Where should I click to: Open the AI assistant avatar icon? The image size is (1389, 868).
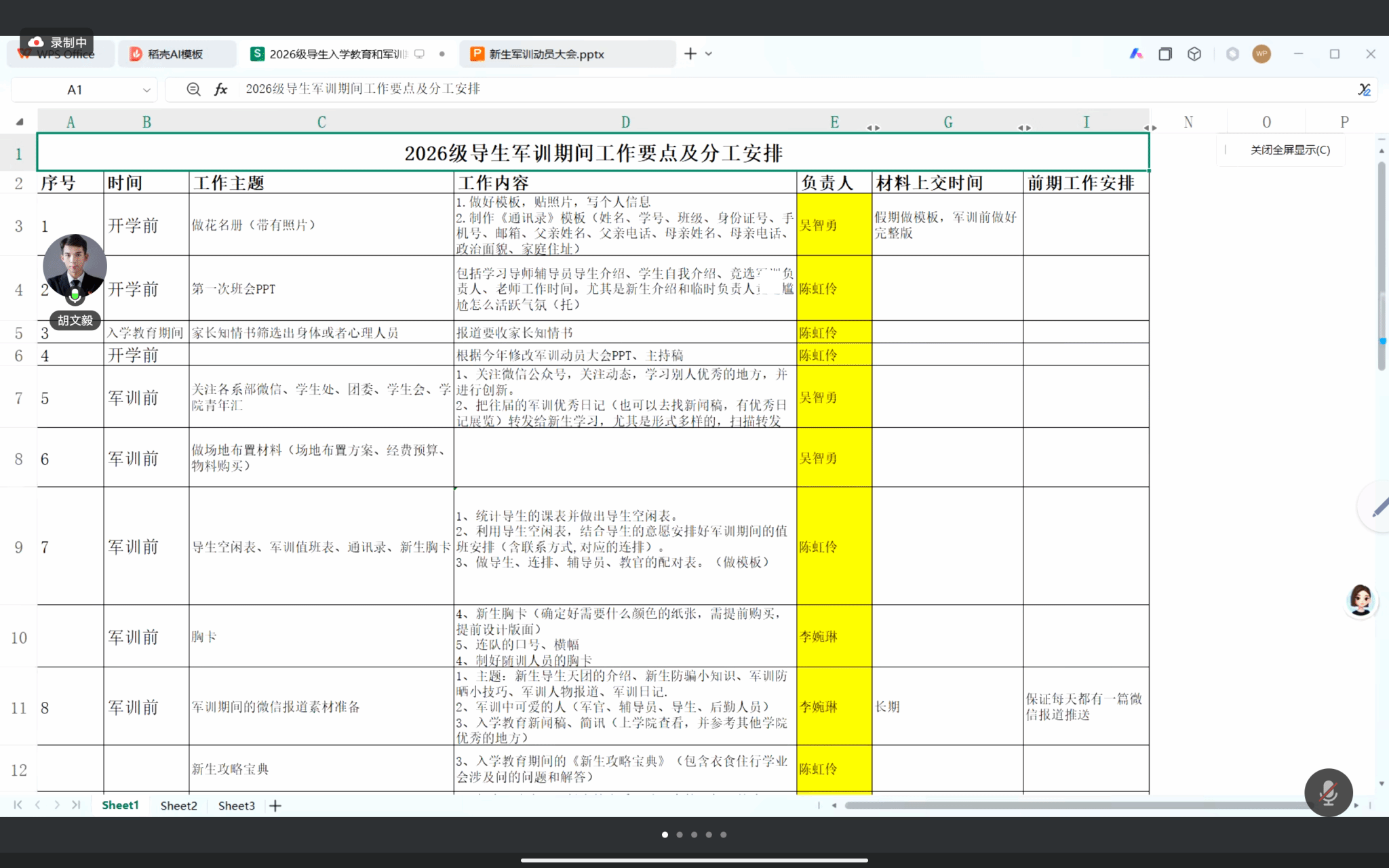pyautogui.click(x=1360, y=600)
